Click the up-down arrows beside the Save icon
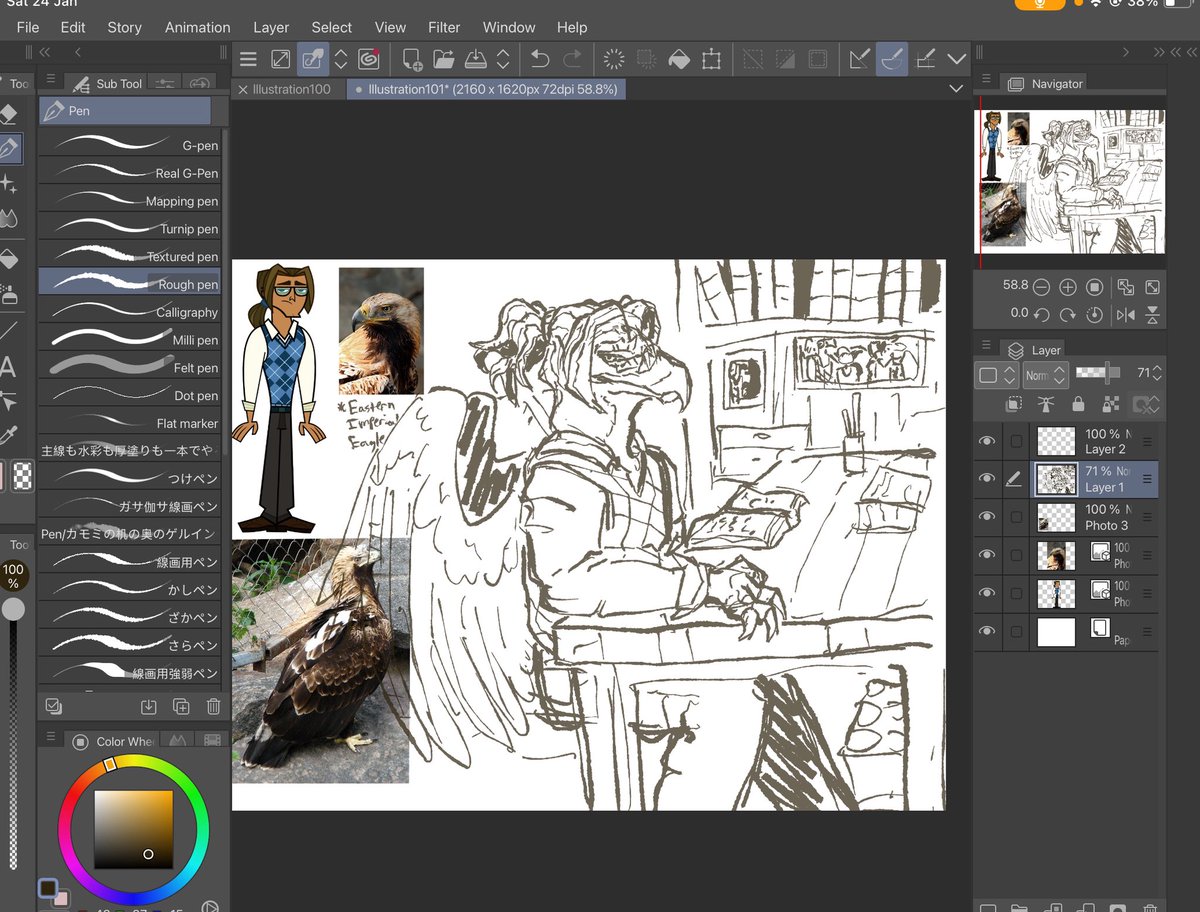Viewport: 1200px width, 912px height. coord(503,60)
